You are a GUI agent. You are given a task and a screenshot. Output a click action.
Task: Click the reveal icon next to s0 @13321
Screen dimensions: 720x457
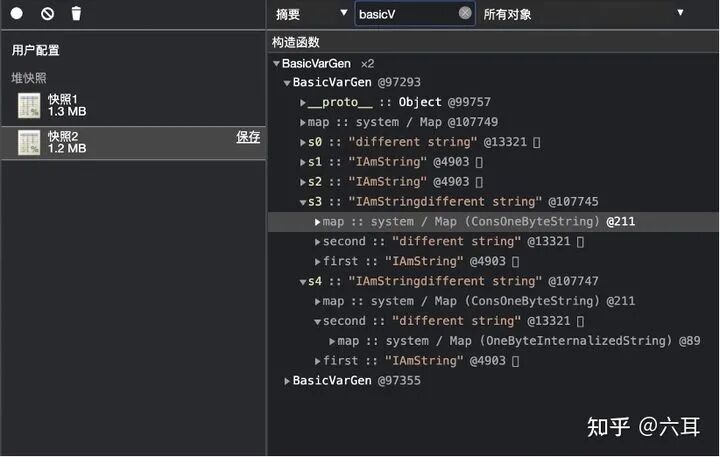(536, 142)
